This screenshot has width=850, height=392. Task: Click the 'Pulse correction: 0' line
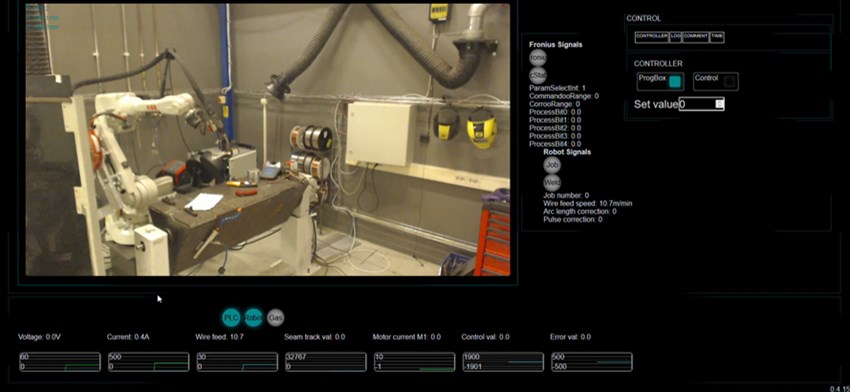click(573, 220)
